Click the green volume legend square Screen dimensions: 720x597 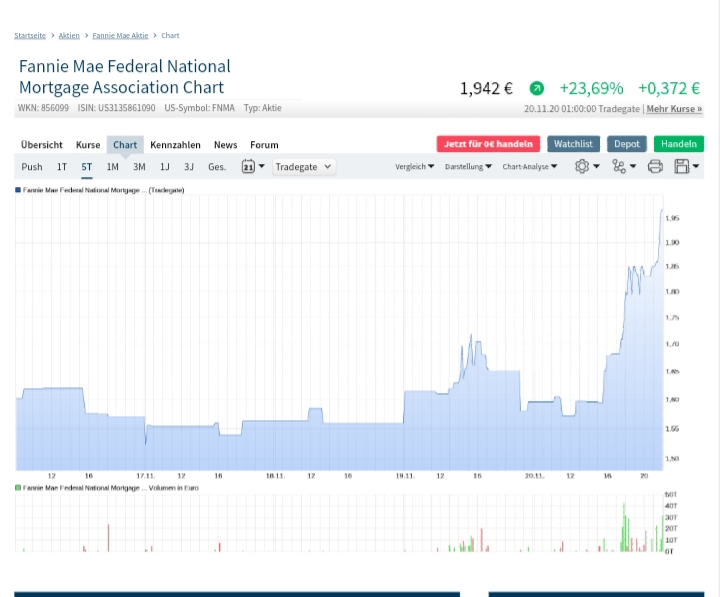point(18,488)
